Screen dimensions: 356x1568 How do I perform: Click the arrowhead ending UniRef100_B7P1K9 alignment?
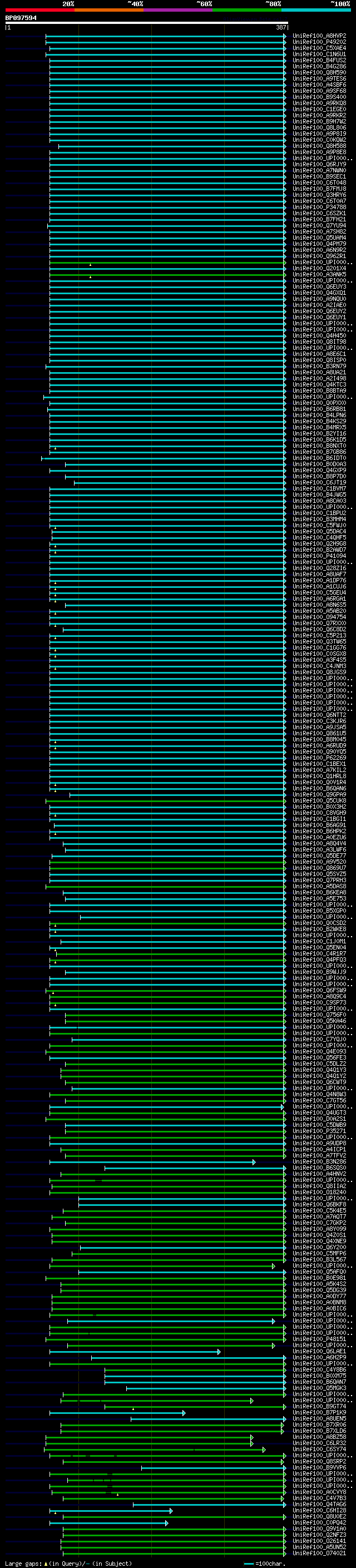click(184, 1413)
